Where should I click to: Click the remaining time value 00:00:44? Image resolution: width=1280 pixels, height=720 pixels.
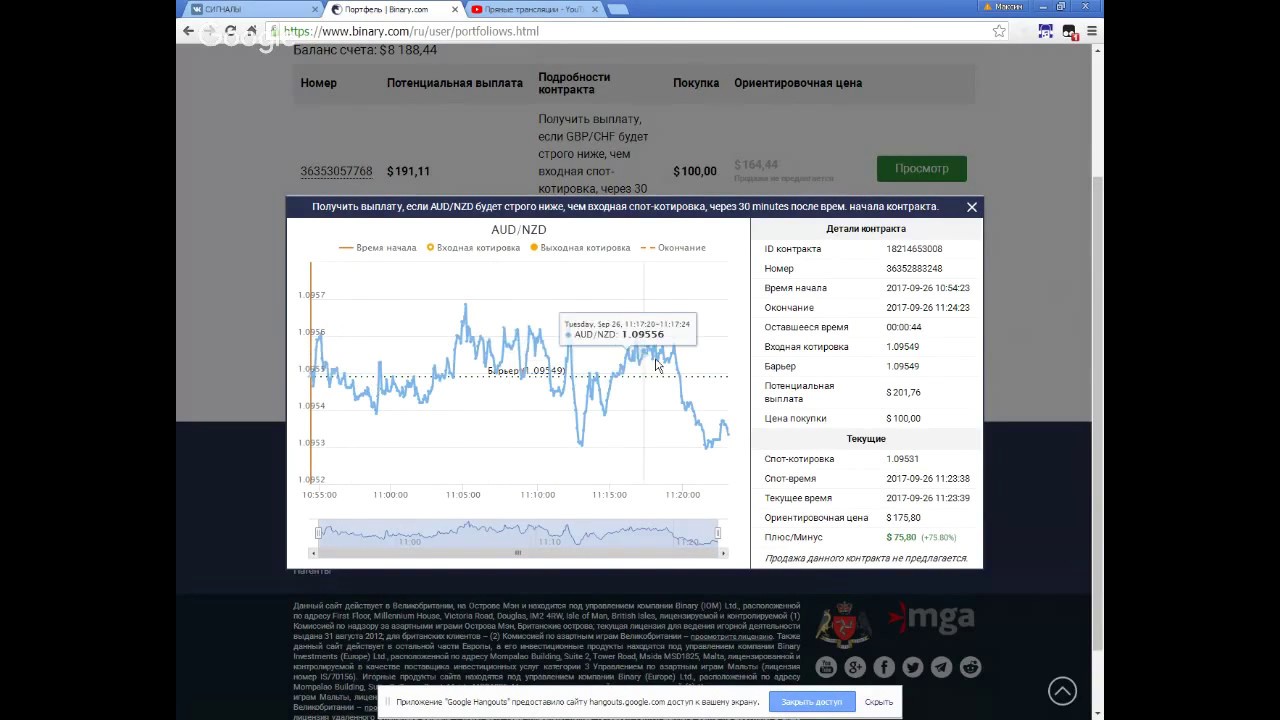(x=903, y=327)
